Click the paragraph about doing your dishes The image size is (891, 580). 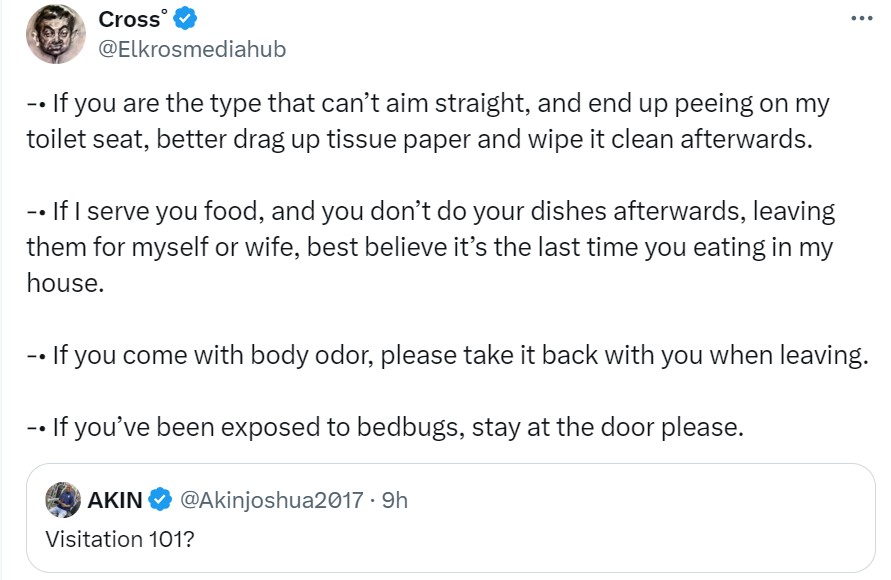tap(430, 247)
